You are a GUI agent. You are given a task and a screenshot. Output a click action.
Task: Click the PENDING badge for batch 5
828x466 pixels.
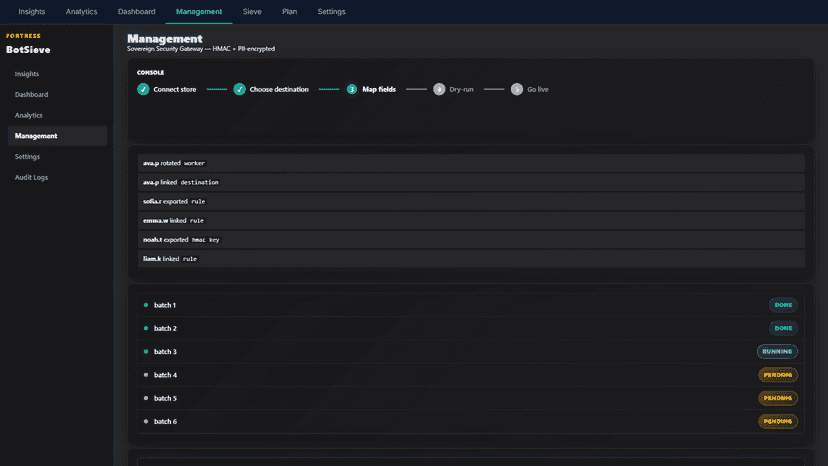point(778,398)
